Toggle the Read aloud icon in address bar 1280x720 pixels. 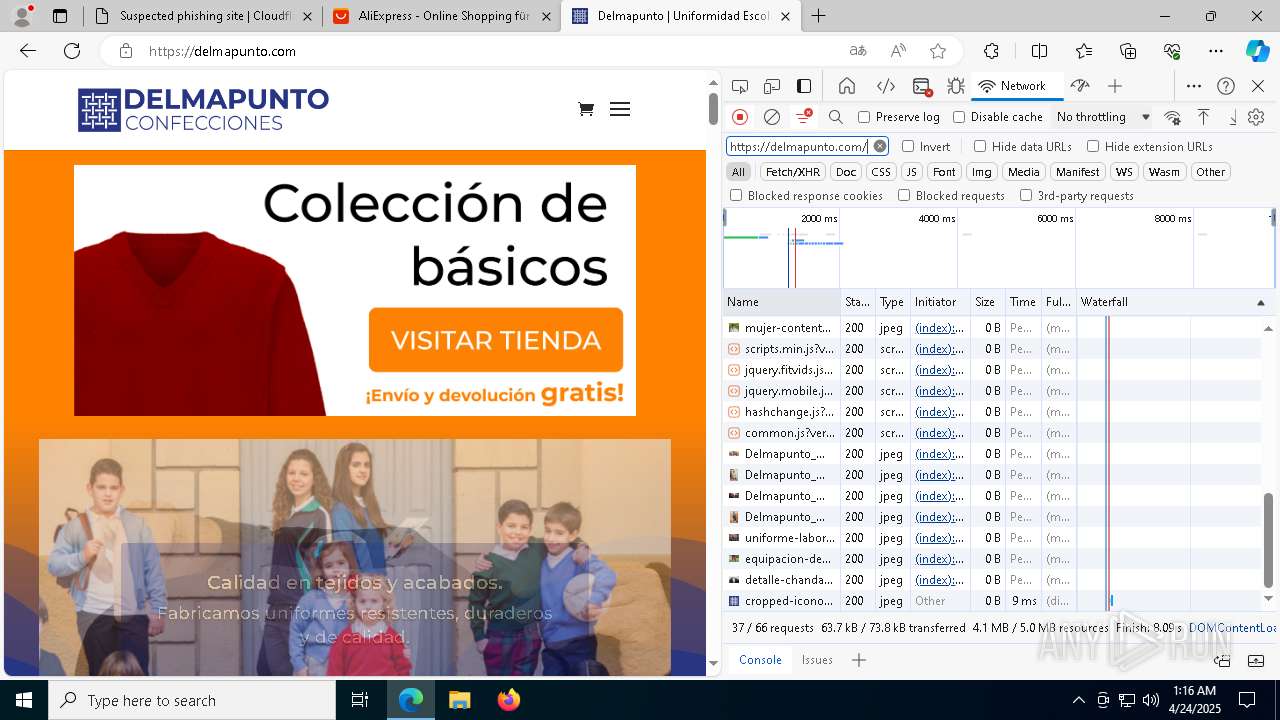click(898, 51)
